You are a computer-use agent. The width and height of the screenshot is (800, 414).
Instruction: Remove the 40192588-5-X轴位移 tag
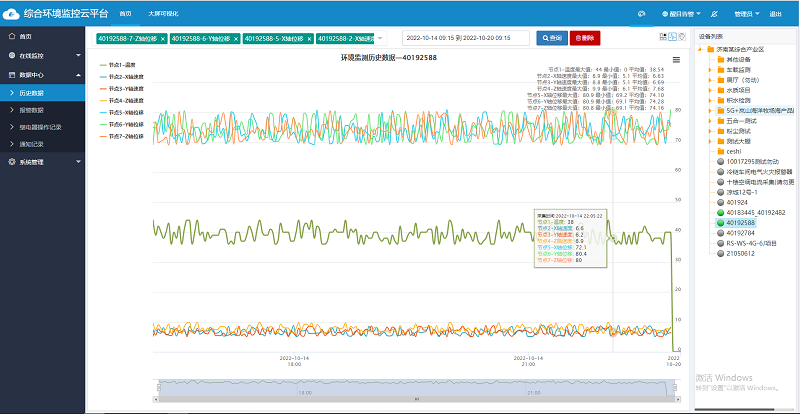309,39
